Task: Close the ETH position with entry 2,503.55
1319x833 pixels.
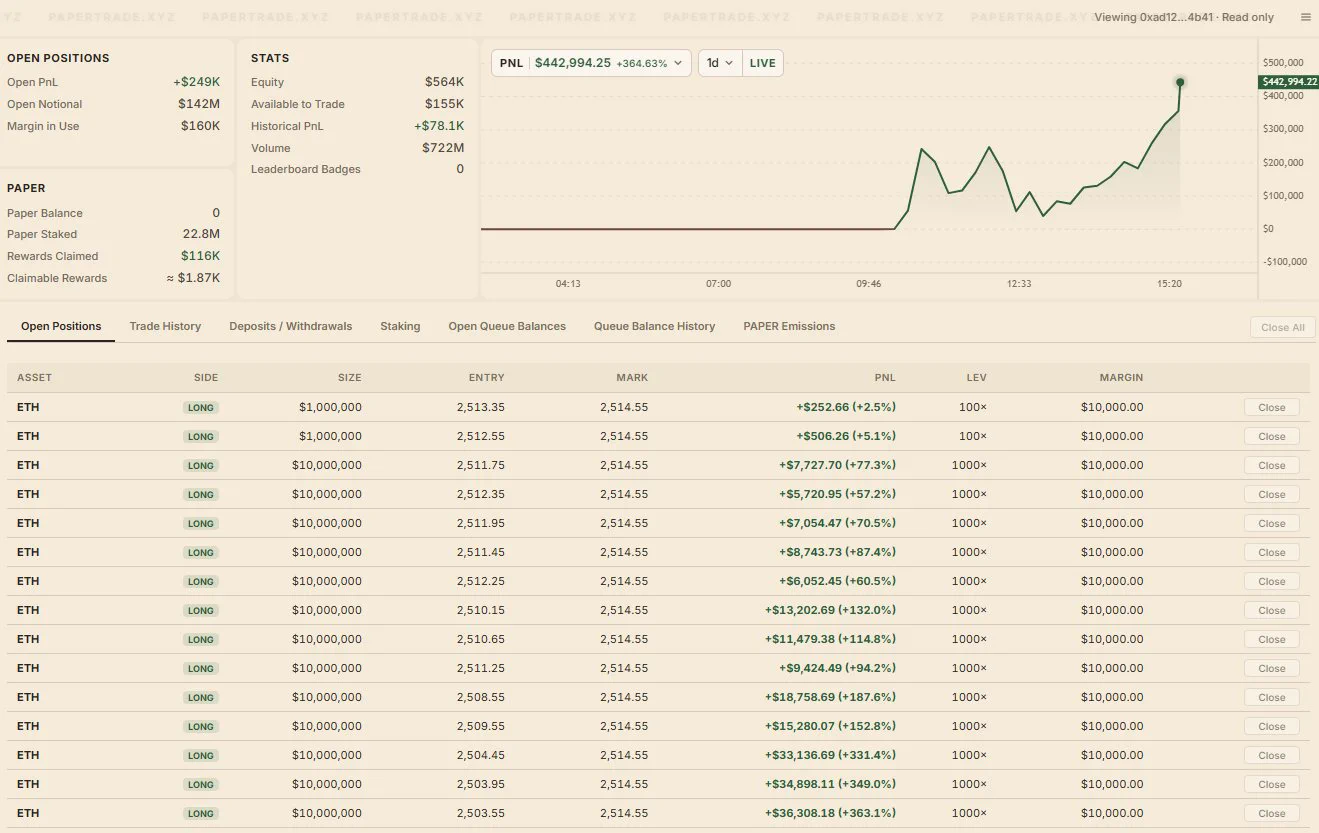Action: [1272, 813]
